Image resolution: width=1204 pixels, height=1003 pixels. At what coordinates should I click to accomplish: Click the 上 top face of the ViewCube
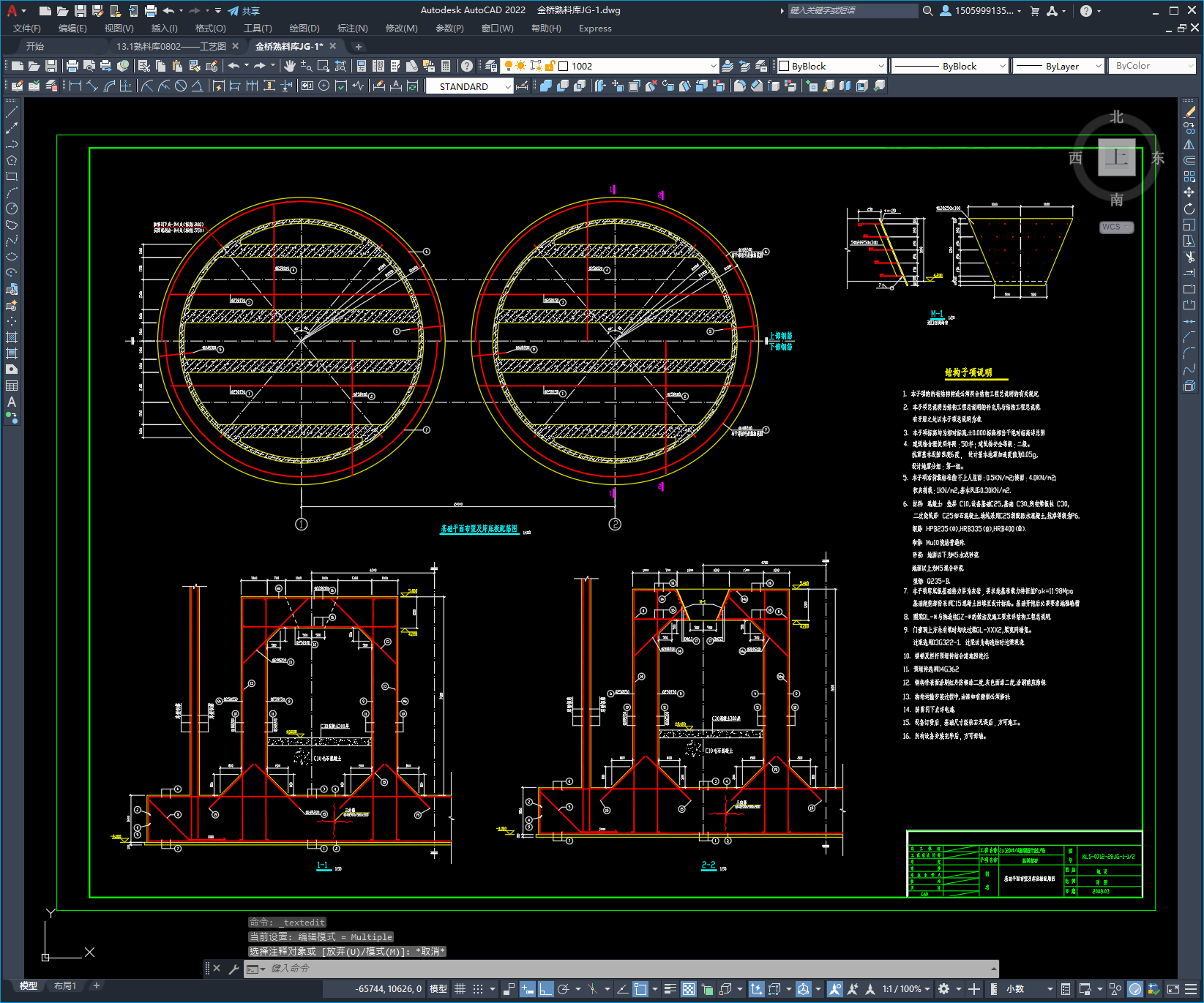(1116, 157)
